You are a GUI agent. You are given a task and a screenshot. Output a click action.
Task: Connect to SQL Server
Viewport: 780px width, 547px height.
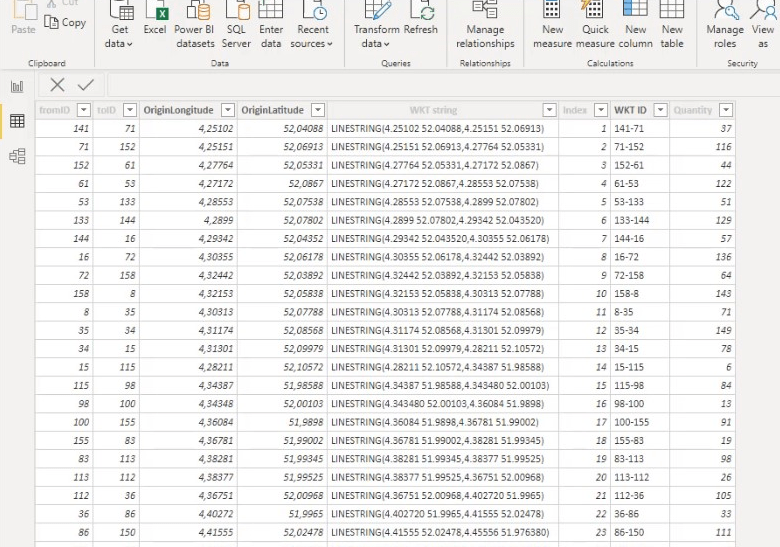click(x=236, y=25)
